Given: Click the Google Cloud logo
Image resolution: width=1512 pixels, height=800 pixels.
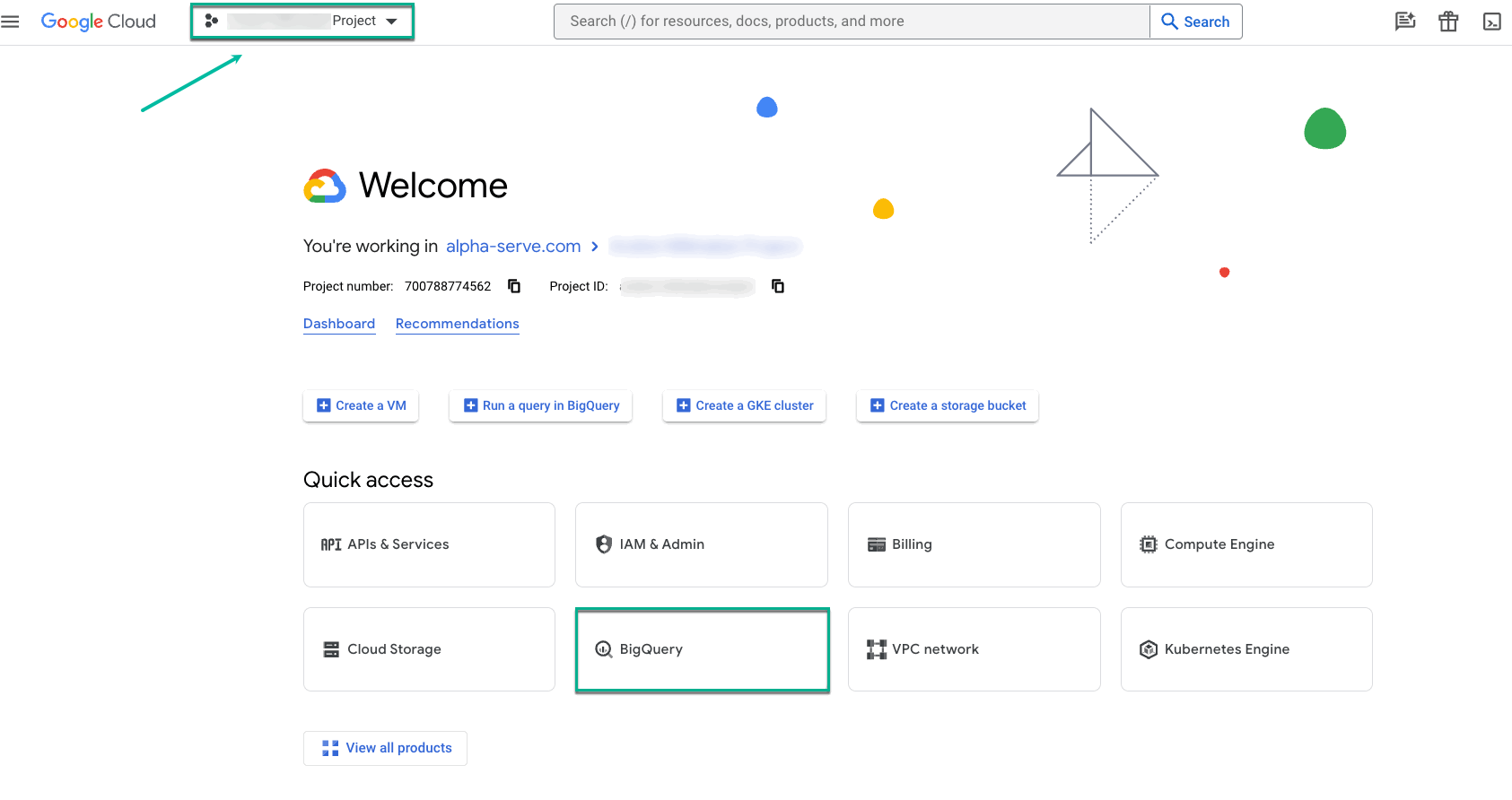Looking at the screenshot, I should [99, 22].
